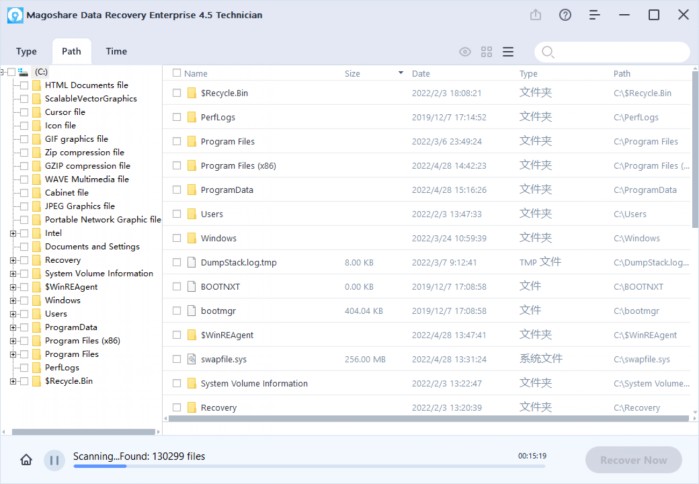Switch to grid thumbnail view icon

coord(486,52)
